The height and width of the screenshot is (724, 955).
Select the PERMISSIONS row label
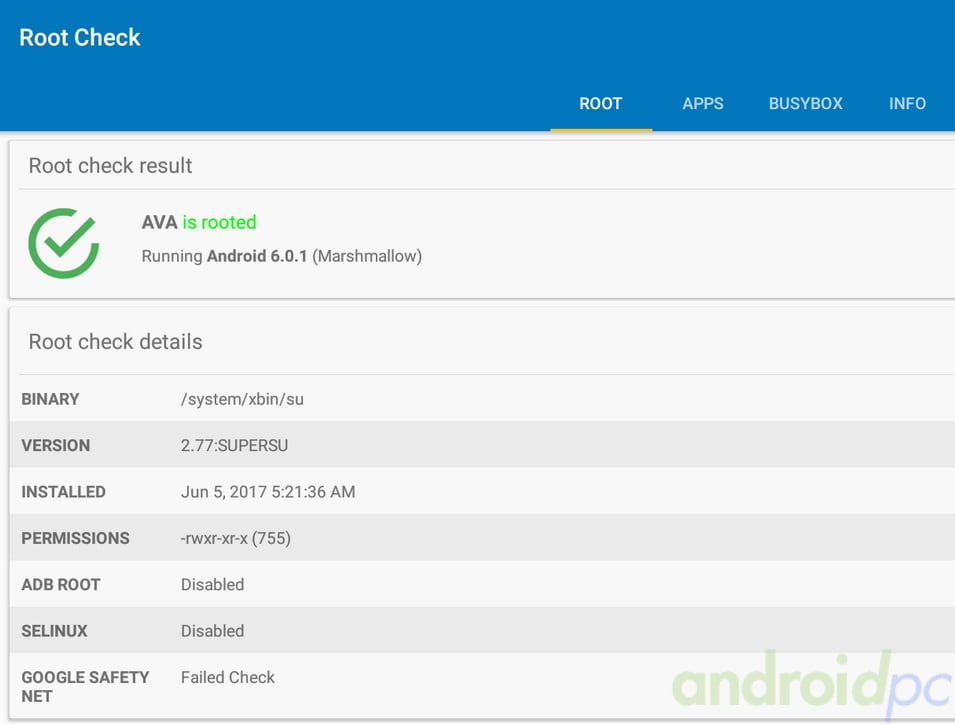coord(76,538)
